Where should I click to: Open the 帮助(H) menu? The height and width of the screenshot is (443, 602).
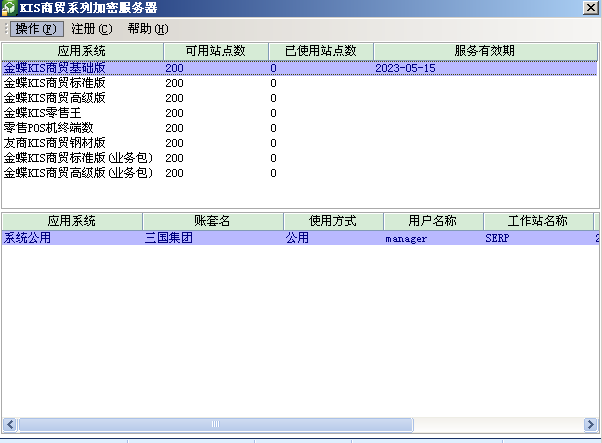pos(148,29)
